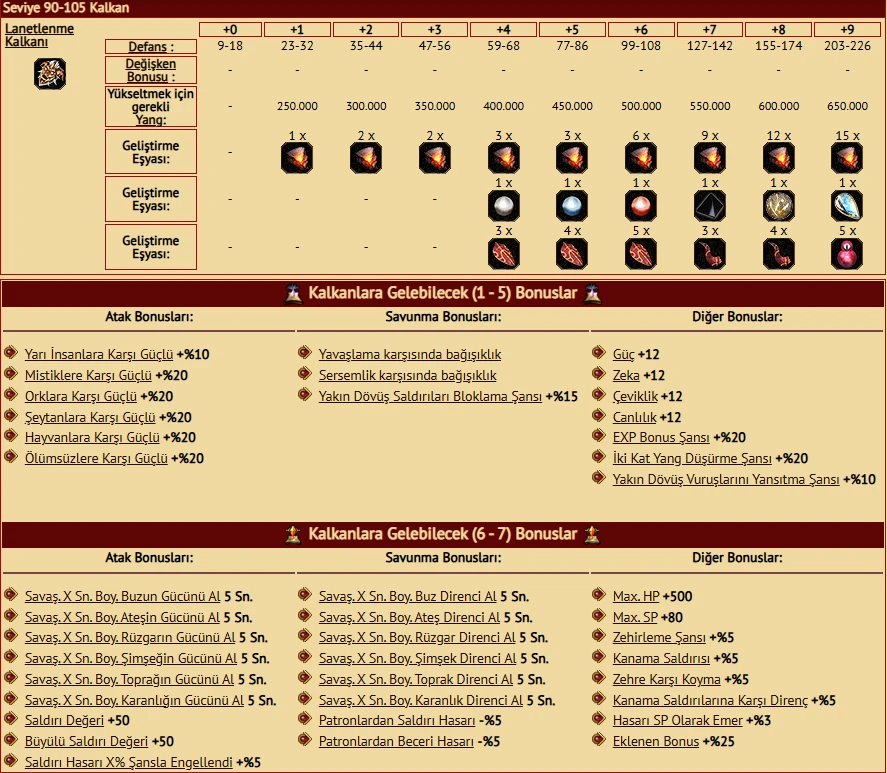The width and height of the screenshot is (887, 773).
Task: Open Yarı İnsanlara Karşı Güçlü link
Action: click(x=99, y=354)
